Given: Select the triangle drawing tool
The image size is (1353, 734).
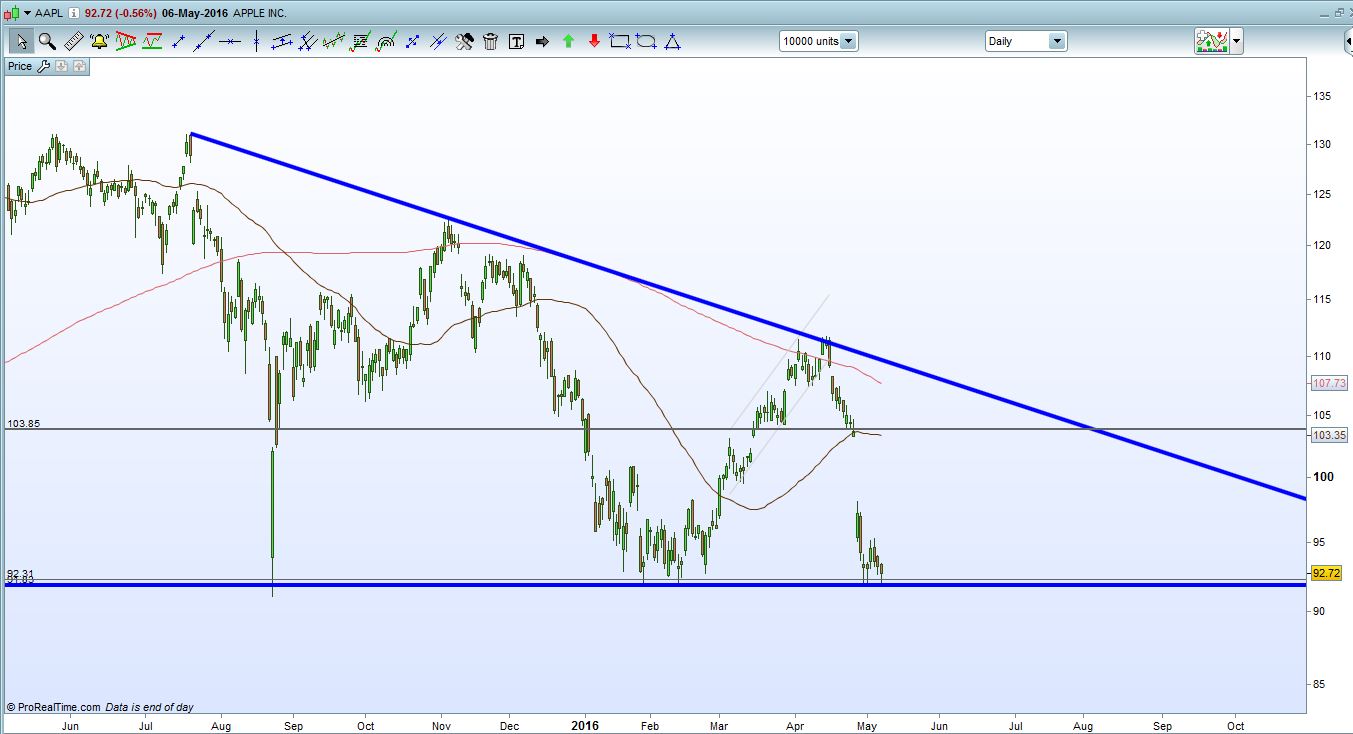Looking at the screenshot, I should (x=672, y=42).
